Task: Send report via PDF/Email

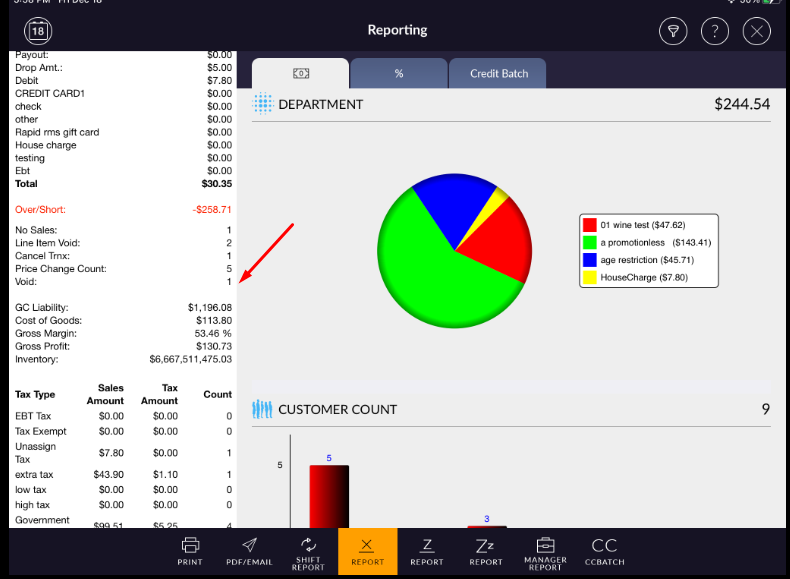Action: coord(249,552)
